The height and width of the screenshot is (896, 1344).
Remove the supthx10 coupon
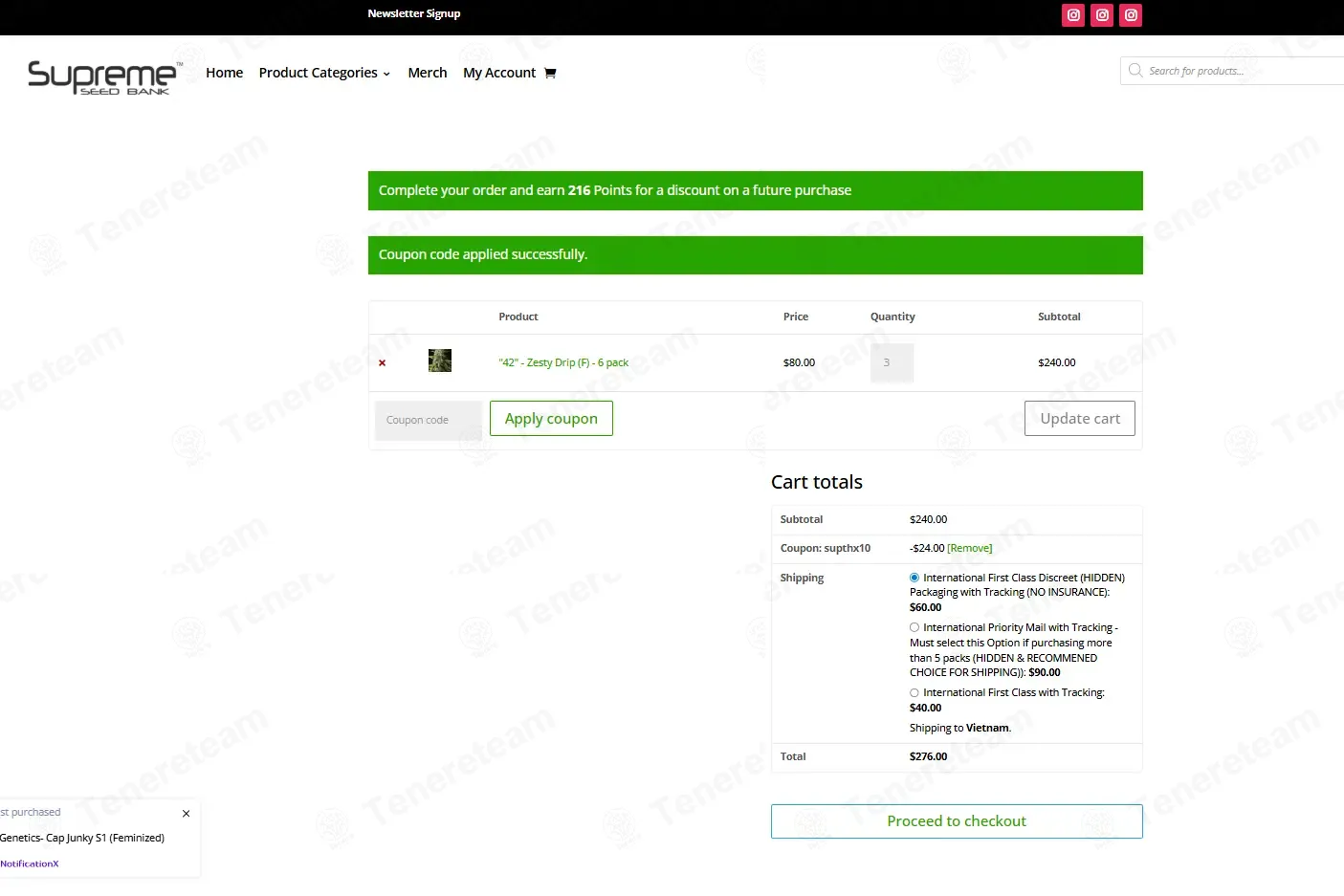point(970,549)
